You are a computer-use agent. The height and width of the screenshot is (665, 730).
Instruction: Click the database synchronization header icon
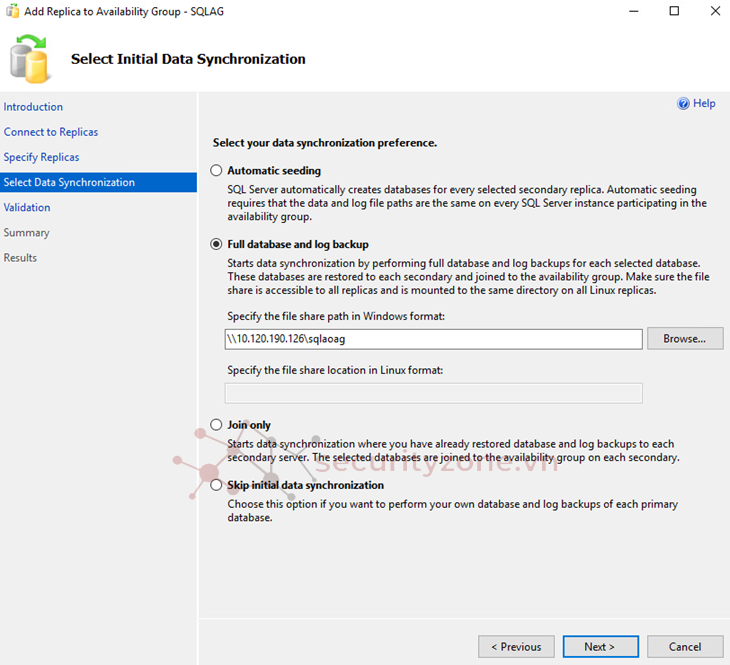click(x=30, y=58)
